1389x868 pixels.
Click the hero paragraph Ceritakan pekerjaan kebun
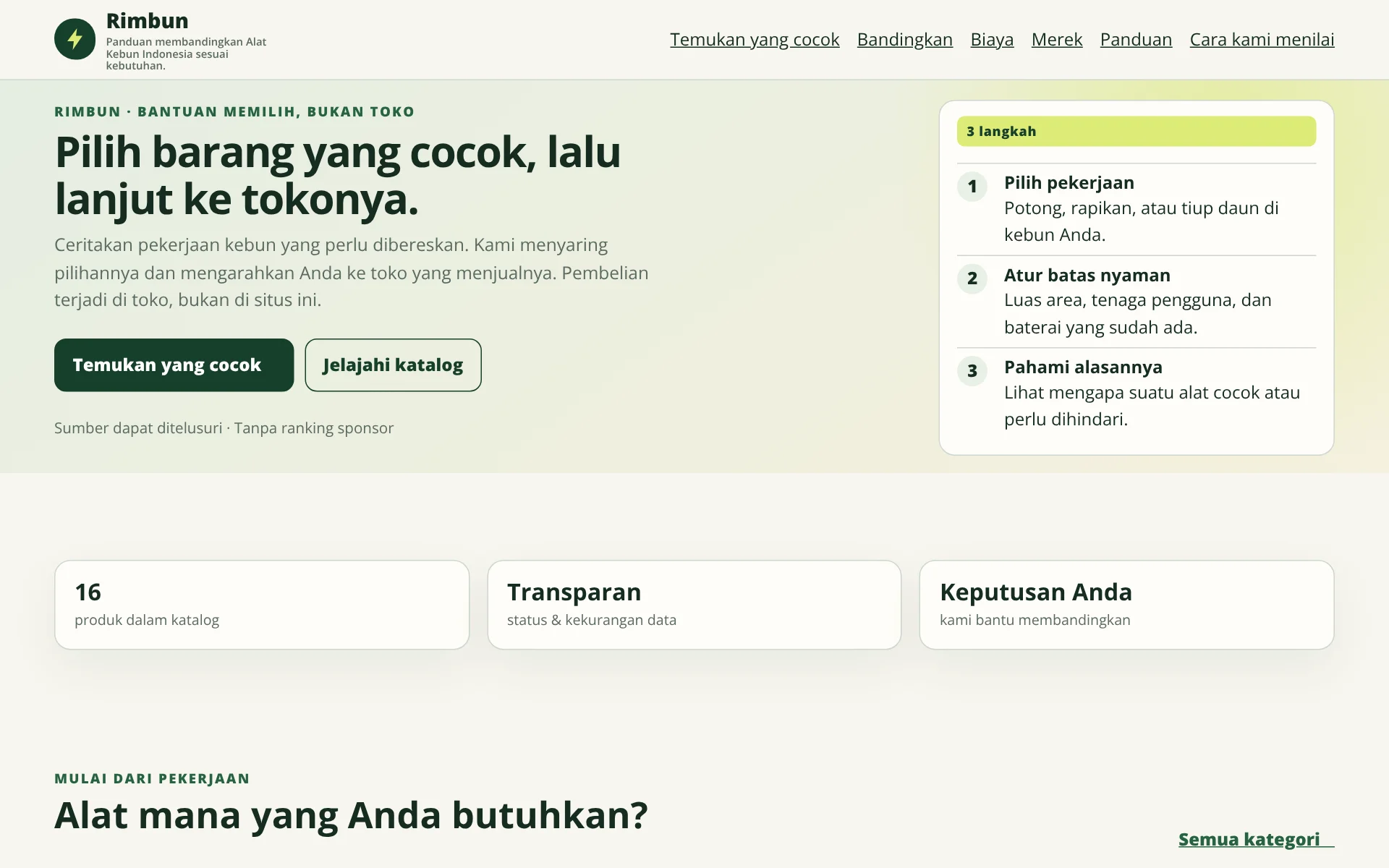352,272
